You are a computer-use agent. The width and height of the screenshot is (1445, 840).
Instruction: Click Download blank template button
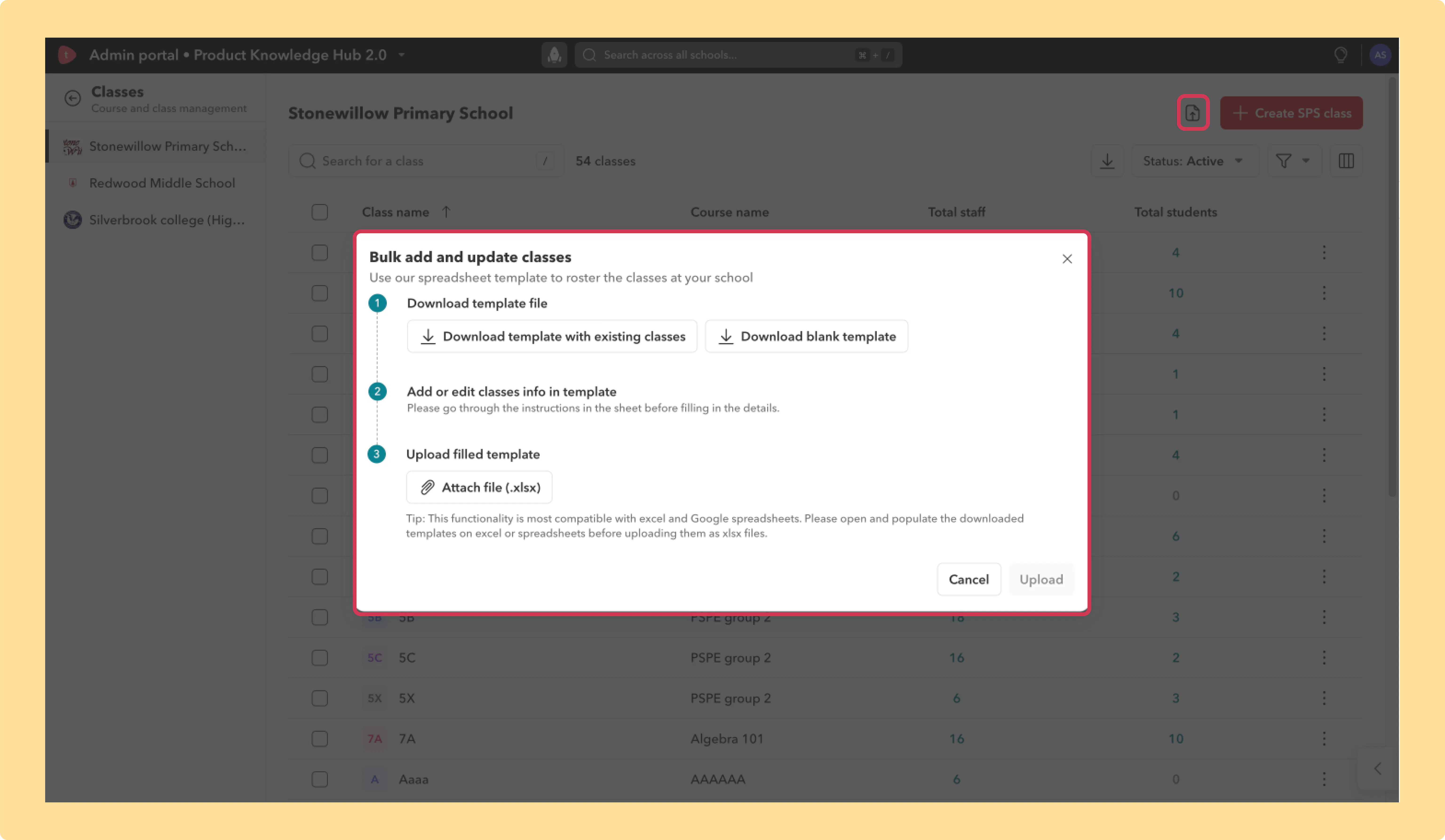(x=806, y=336)
